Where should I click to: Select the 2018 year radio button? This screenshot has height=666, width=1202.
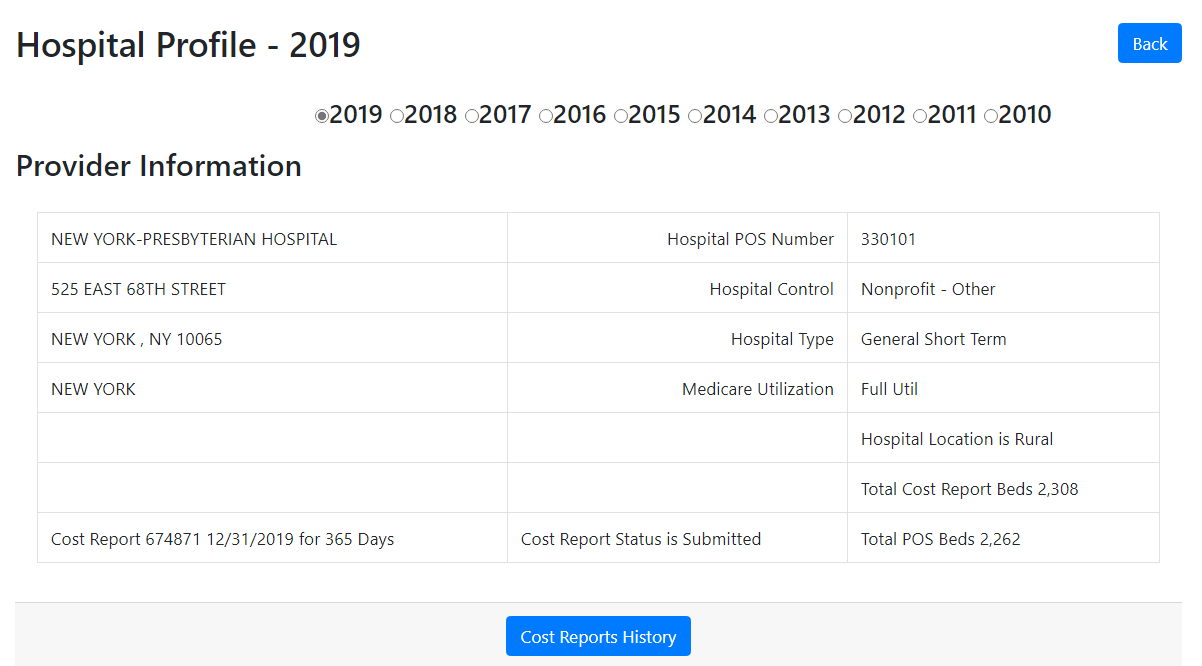(397, 116)
